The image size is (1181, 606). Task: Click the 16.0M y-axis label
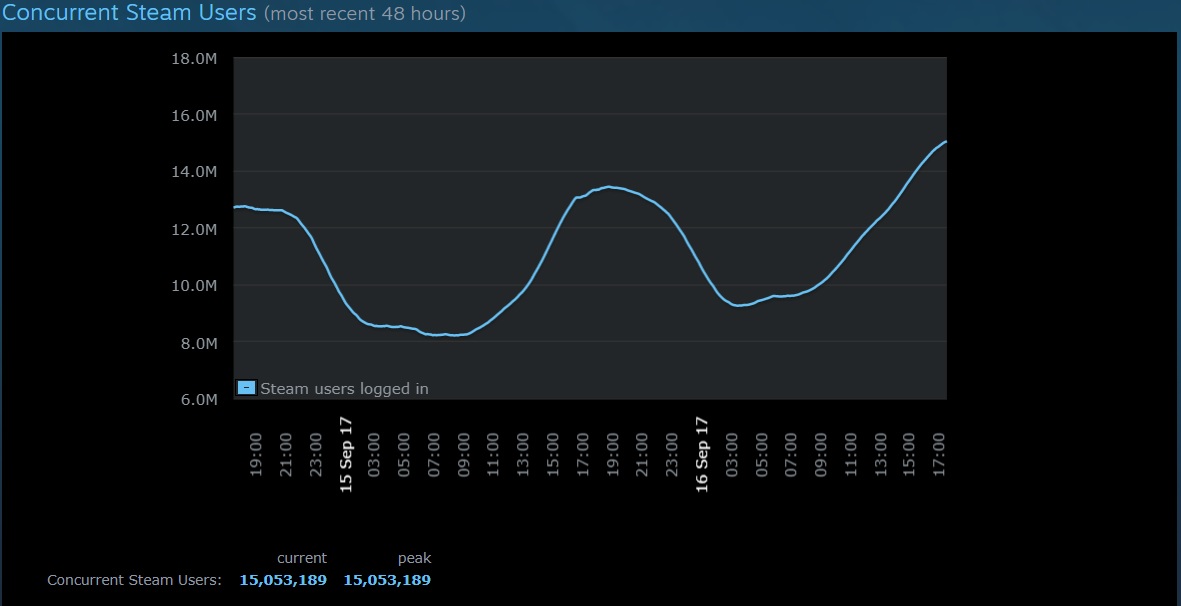tap(194, 116)
